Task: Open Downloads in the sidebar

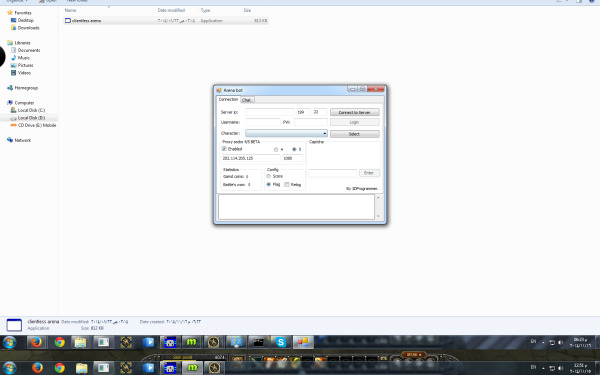Action: coord(28,28)
